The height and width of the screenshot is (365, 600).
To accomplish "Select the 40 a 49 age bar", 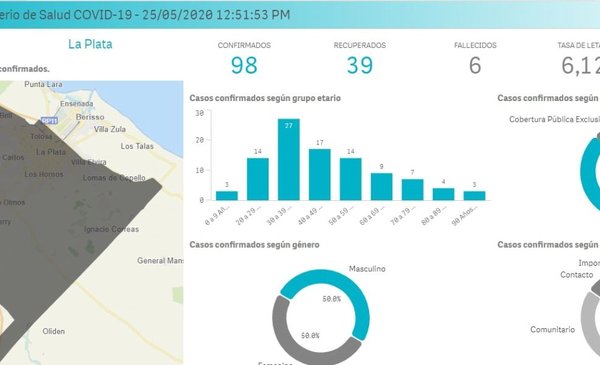I will coord(320,174).
